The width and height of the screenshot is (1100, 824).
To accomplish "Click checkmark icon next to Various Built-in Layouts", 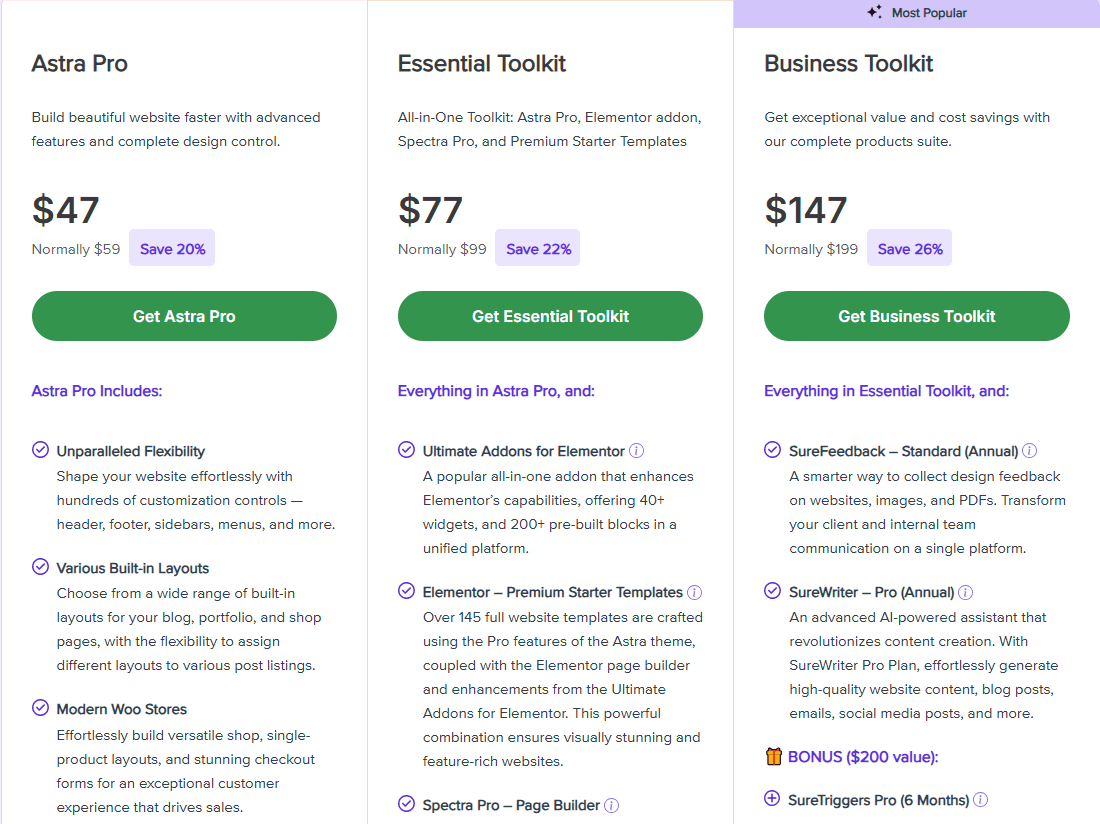I will point(40,567).
